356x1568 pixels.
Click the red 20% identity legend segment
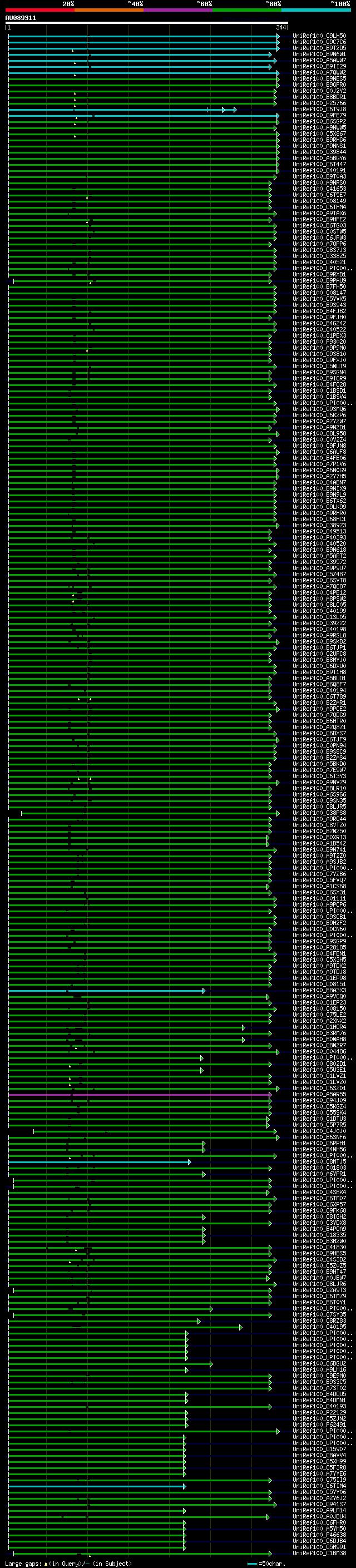tap(40, 10)
